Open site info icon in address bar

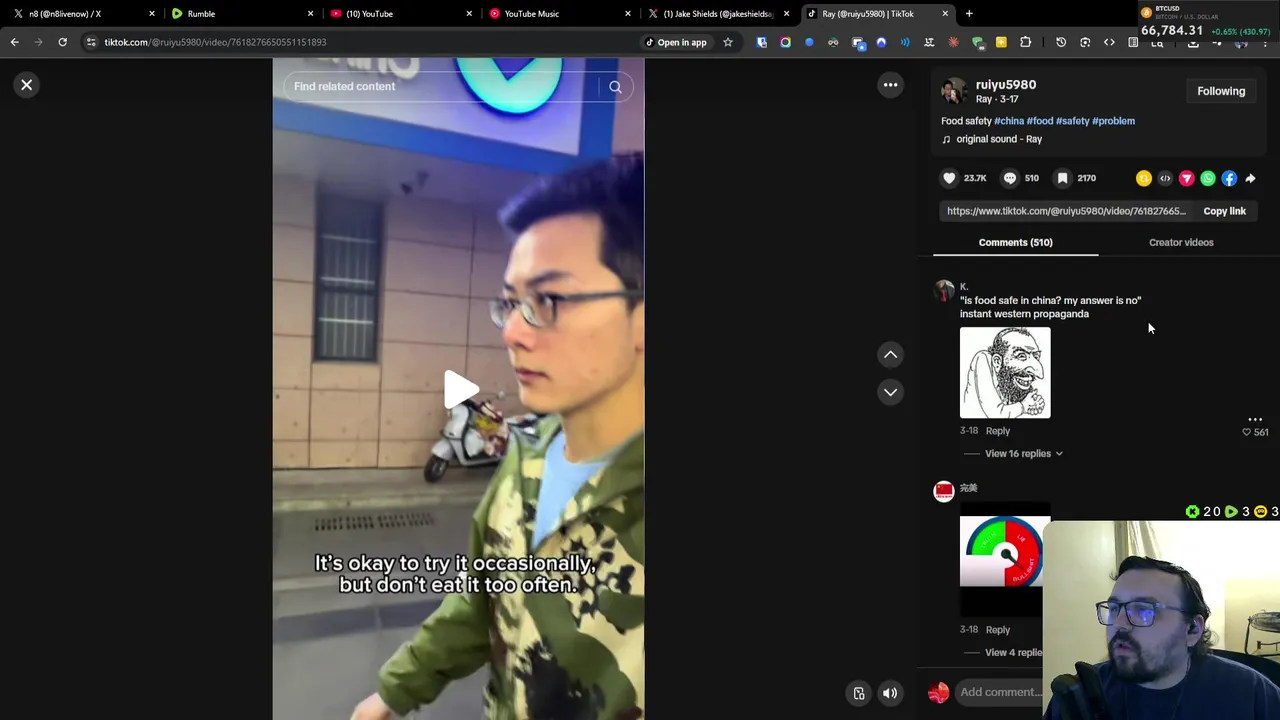(91, 42)
